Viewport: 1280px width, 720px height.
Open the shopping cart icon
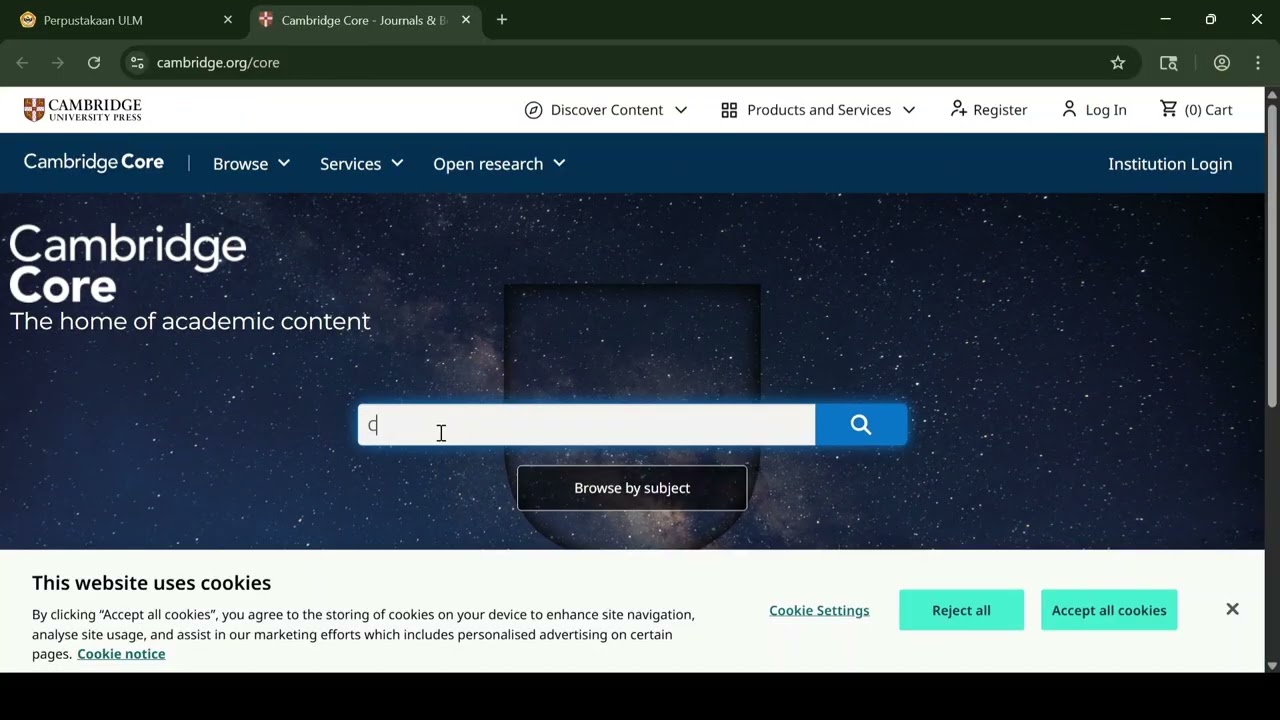click(1168, 109)
